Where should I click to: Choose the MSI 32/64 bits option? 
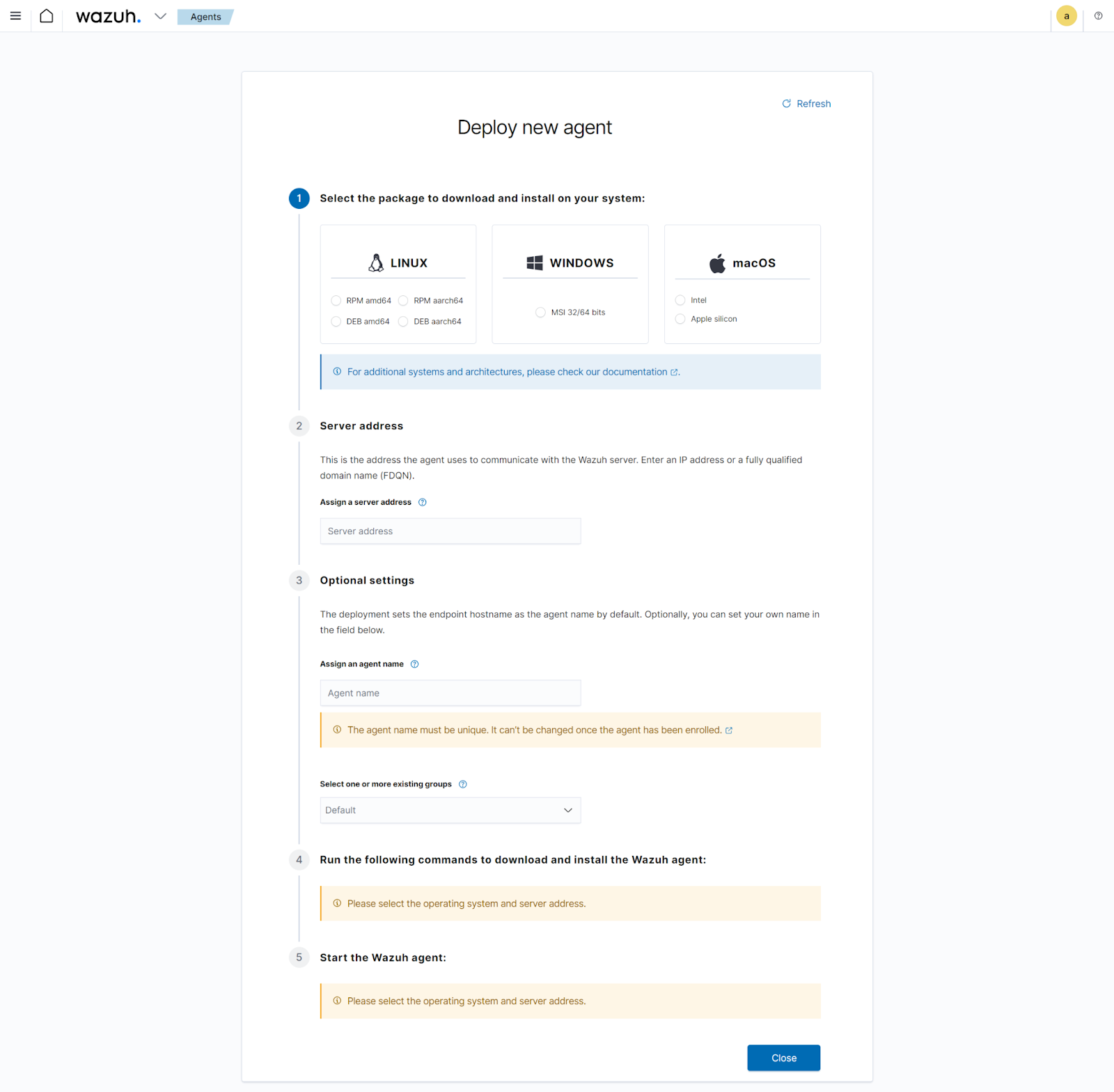point(540,313)
